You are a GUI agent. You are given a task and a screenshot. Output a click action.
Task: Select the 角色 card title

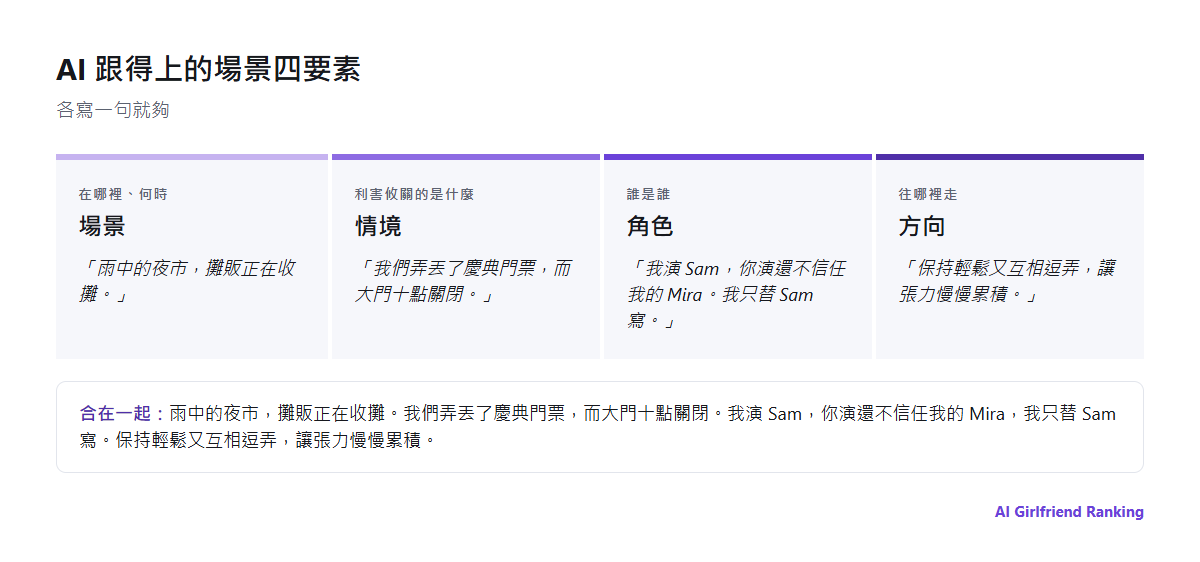click(650, 226)
